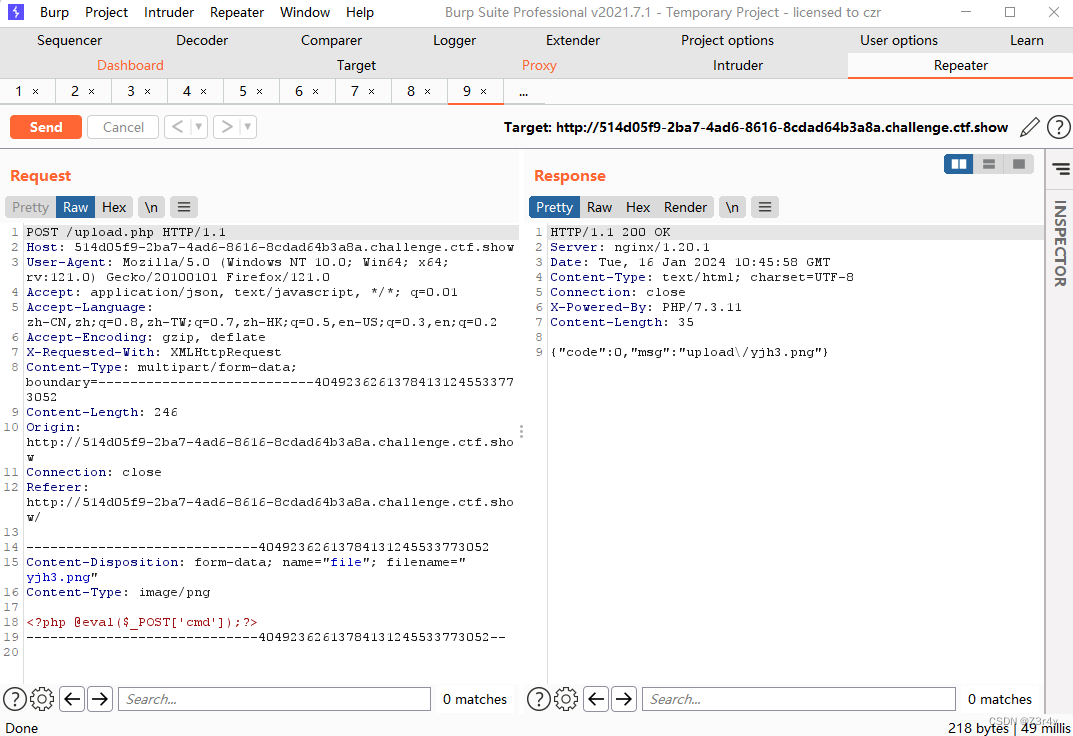Switch to the Dashboard tab
1073x736 pixels.
point(130,65)
